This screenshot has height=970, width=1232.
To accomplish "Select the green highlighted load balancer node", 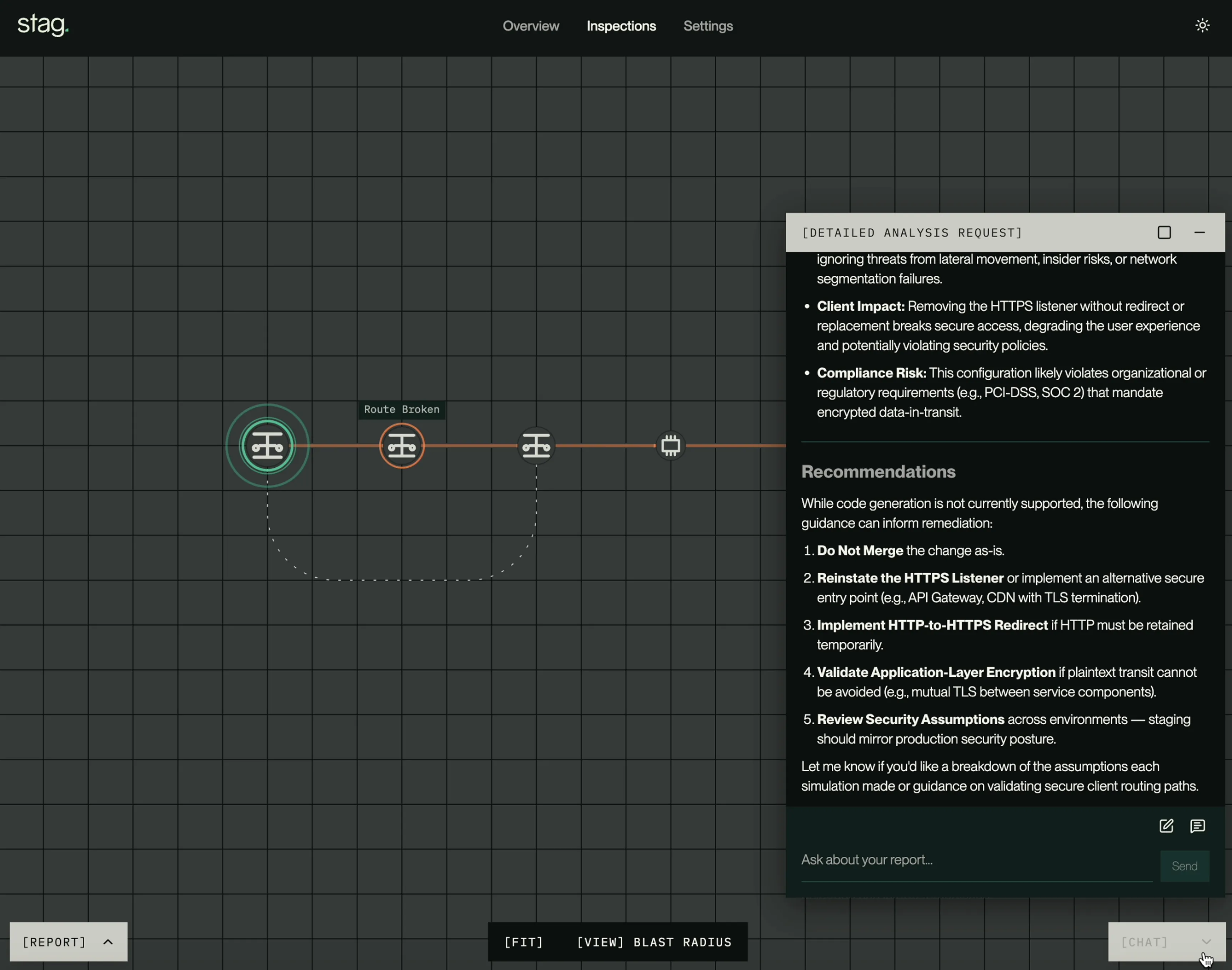I will (267, 446).
